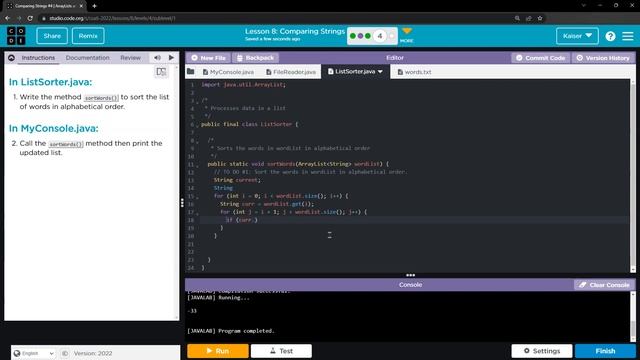The height and width of the screenshot is (360, 640).
Task: Click the browser zoom magnifier icon
Action: [517, 18]
